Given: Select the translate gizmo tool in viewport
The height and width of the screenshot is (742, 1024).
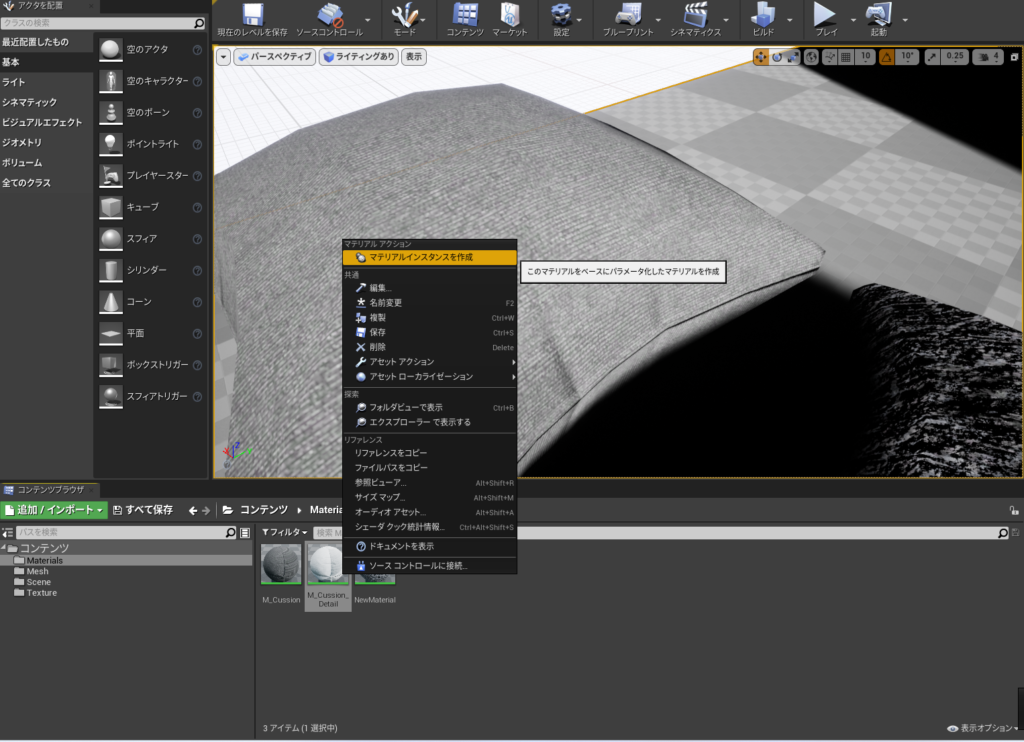Looking at the screenshot, I should pos(761,57).
